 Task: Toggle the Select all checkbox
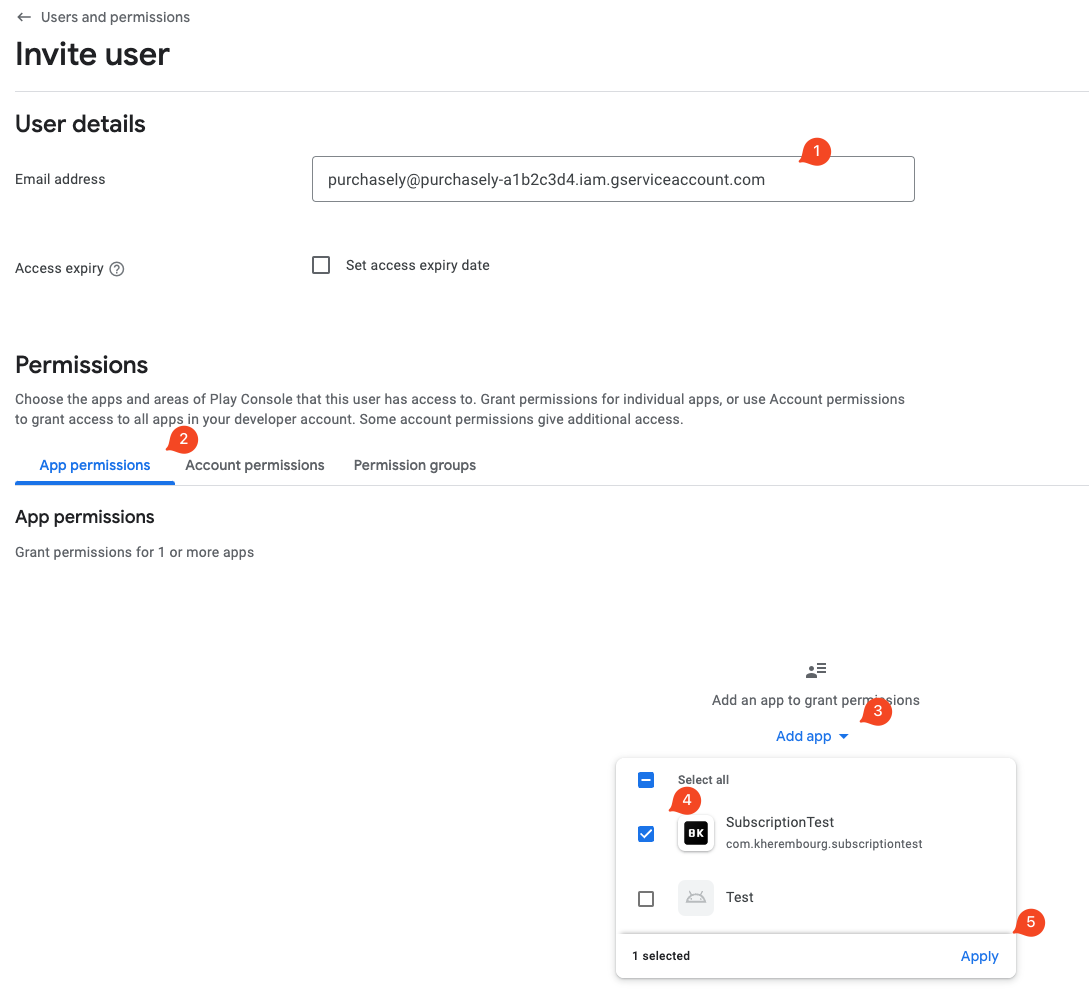point(646,780)
